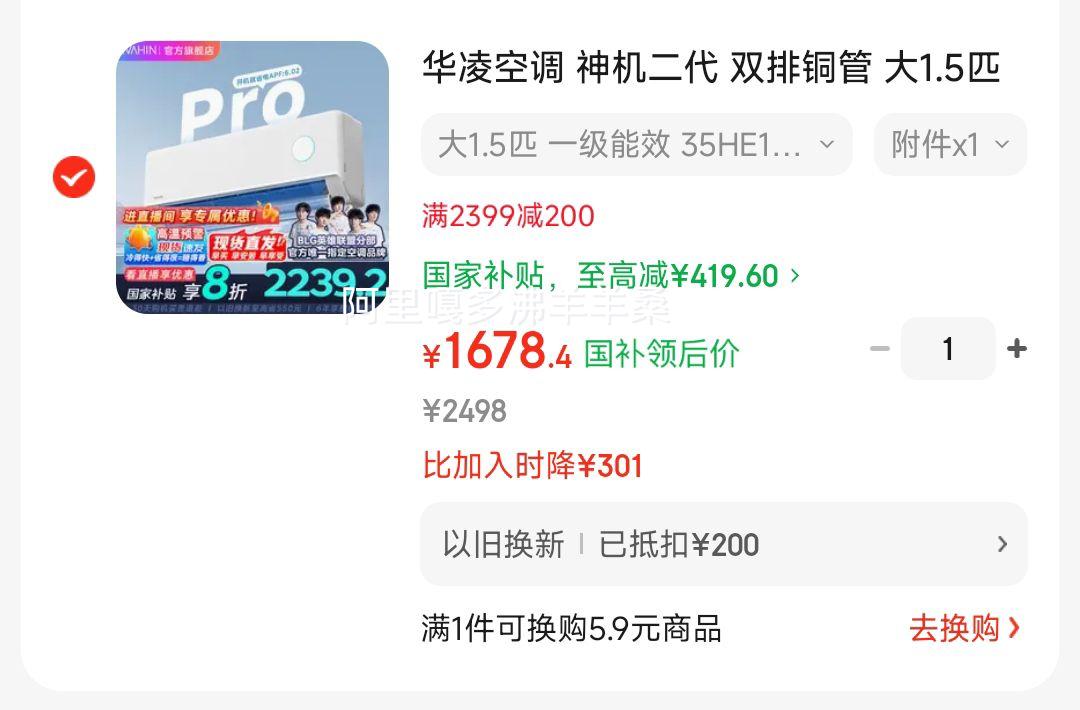1080x710 pixels.
Task: Increase quantity with the plus icon
Action: pyautogui.click(x=1017, y=348)
